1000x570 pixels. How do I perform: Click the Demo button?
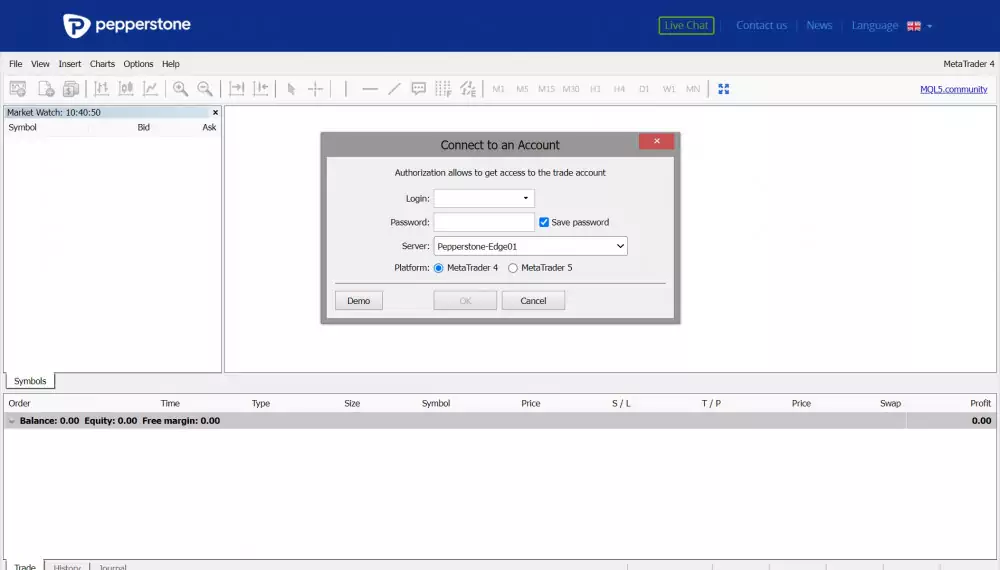[x=358, y=300]
